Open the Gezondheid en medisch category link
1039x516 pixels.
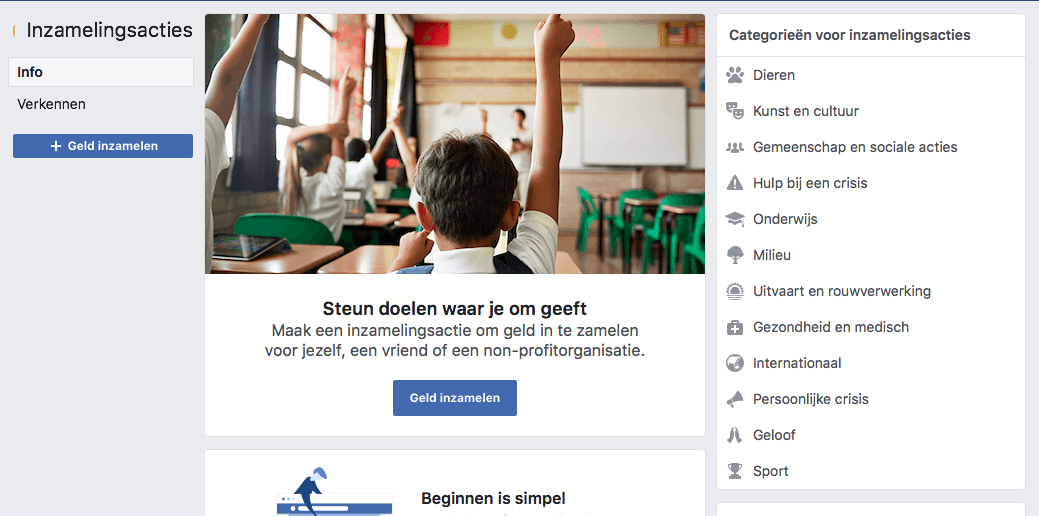[x=831, y=327]
